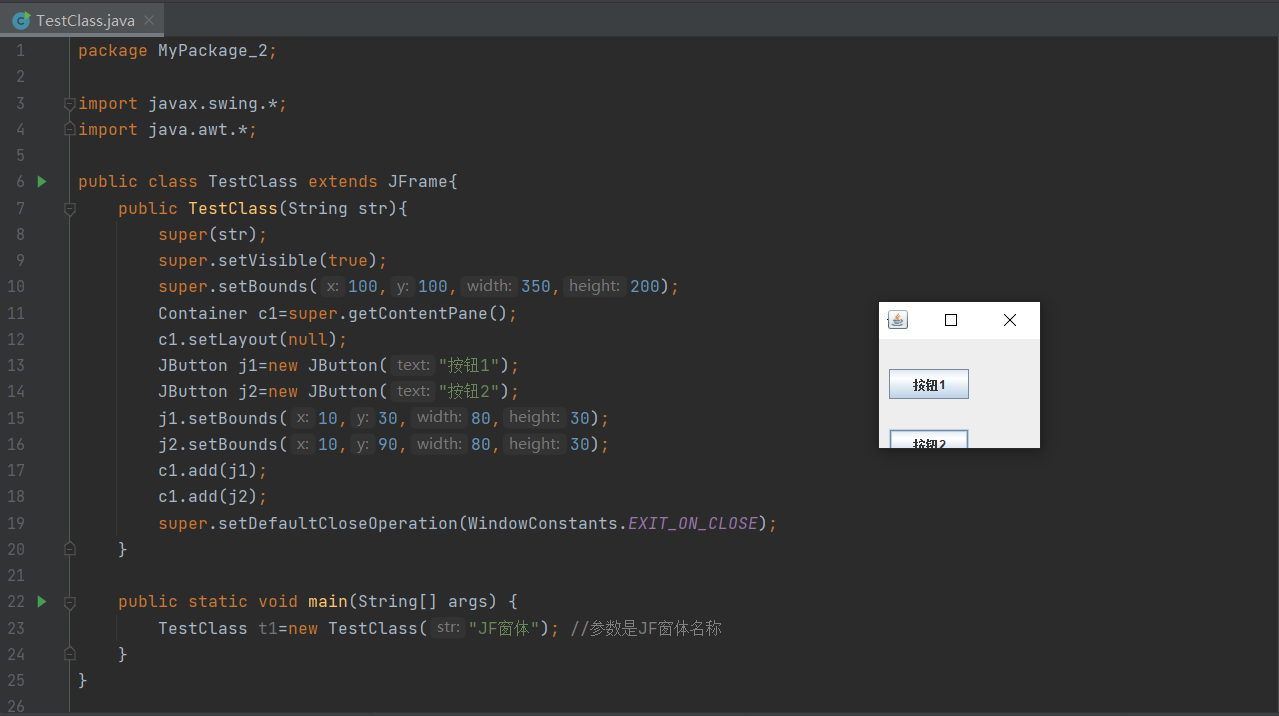Click java.awt.* in the import statement
This screenshot has width=1279, height=716.
198,129
